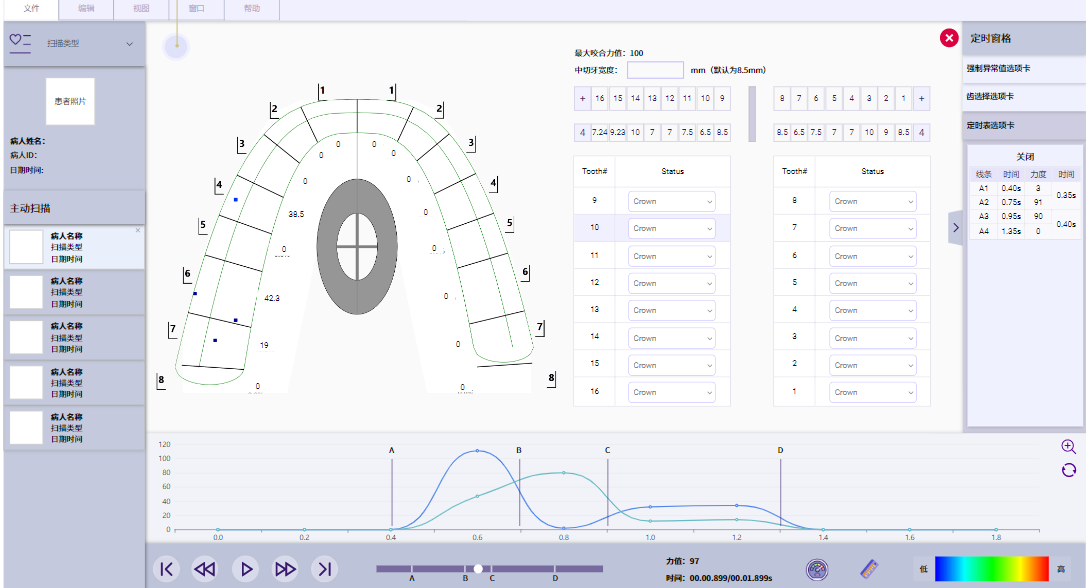Click the white knob on timeline slider

[x=478, y=568]
